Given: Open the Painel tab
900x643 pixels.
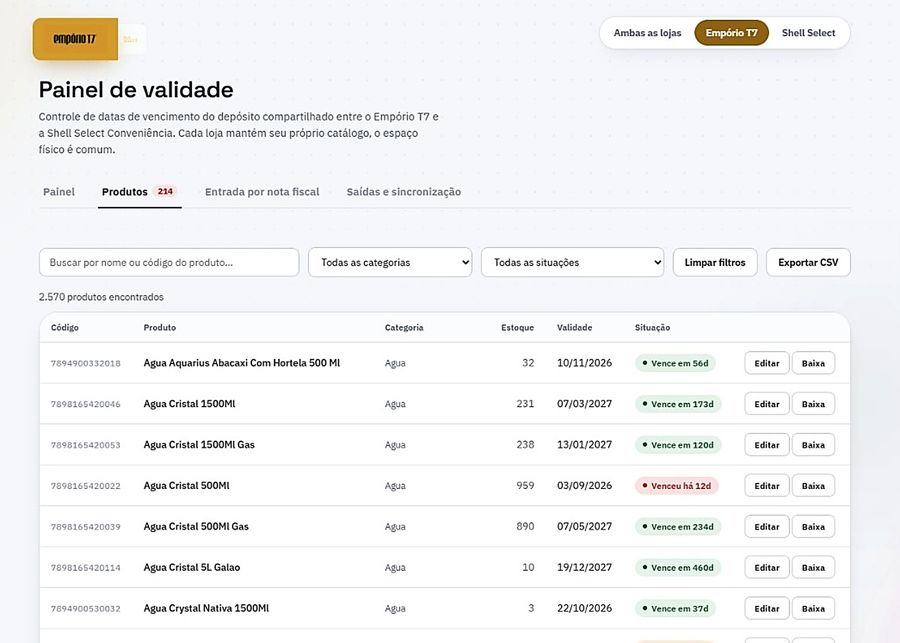Looking at the screenshot, I should [59, 192].
